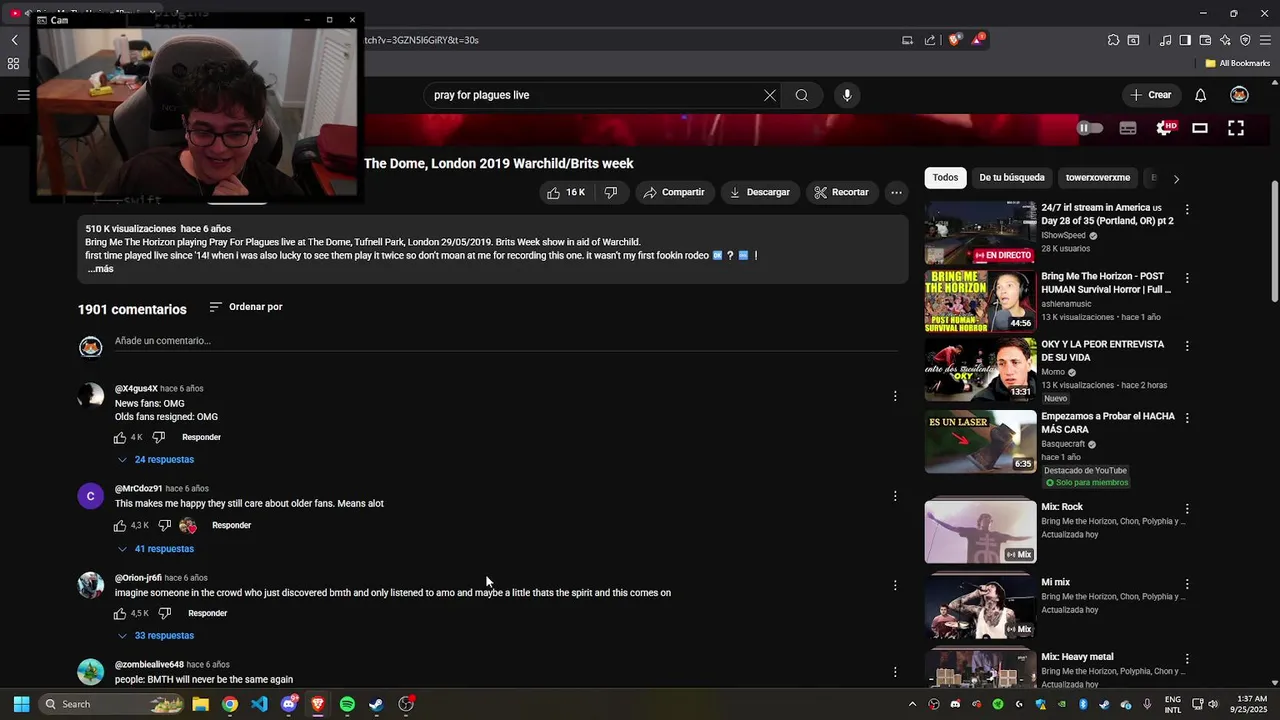Image resolution: width=1280 pixels, height=720 pixels.
Task: Like the MrCdoz91 comment with 4,3 K
Action: pos(120,526)
